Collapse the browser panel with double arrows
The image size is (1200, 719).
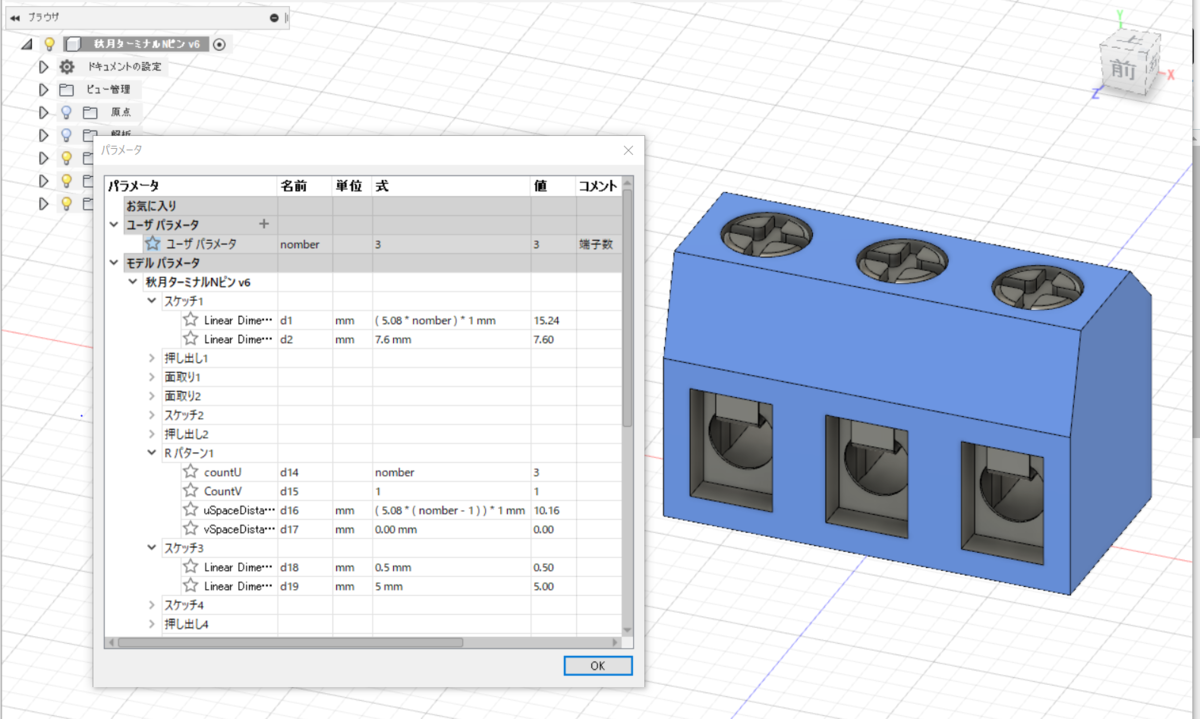[14, 18]
